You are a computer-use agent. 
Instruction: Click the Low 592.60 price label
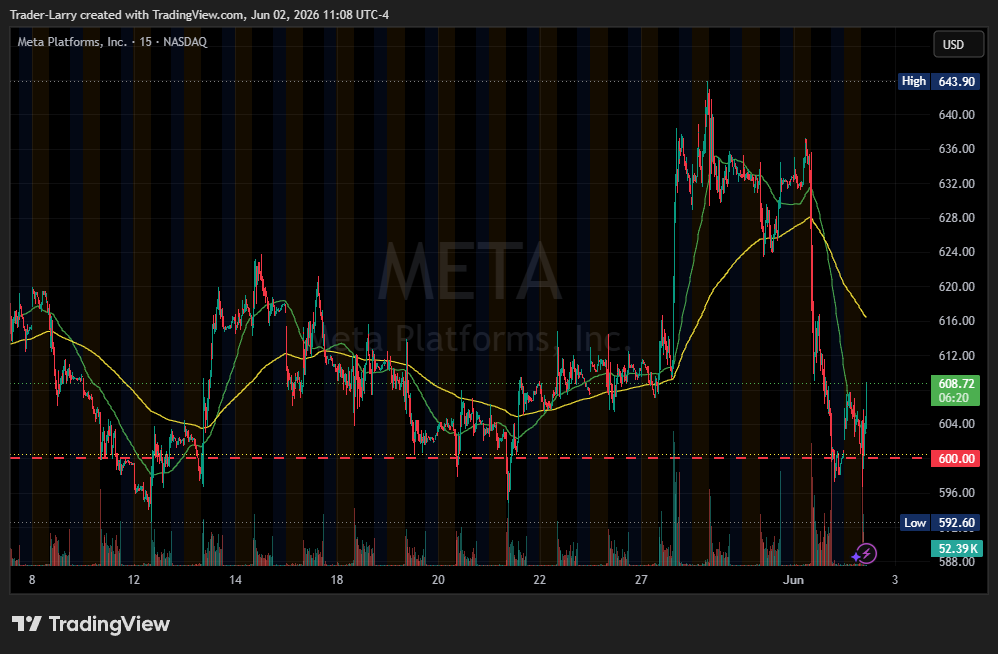pos(940,523)
